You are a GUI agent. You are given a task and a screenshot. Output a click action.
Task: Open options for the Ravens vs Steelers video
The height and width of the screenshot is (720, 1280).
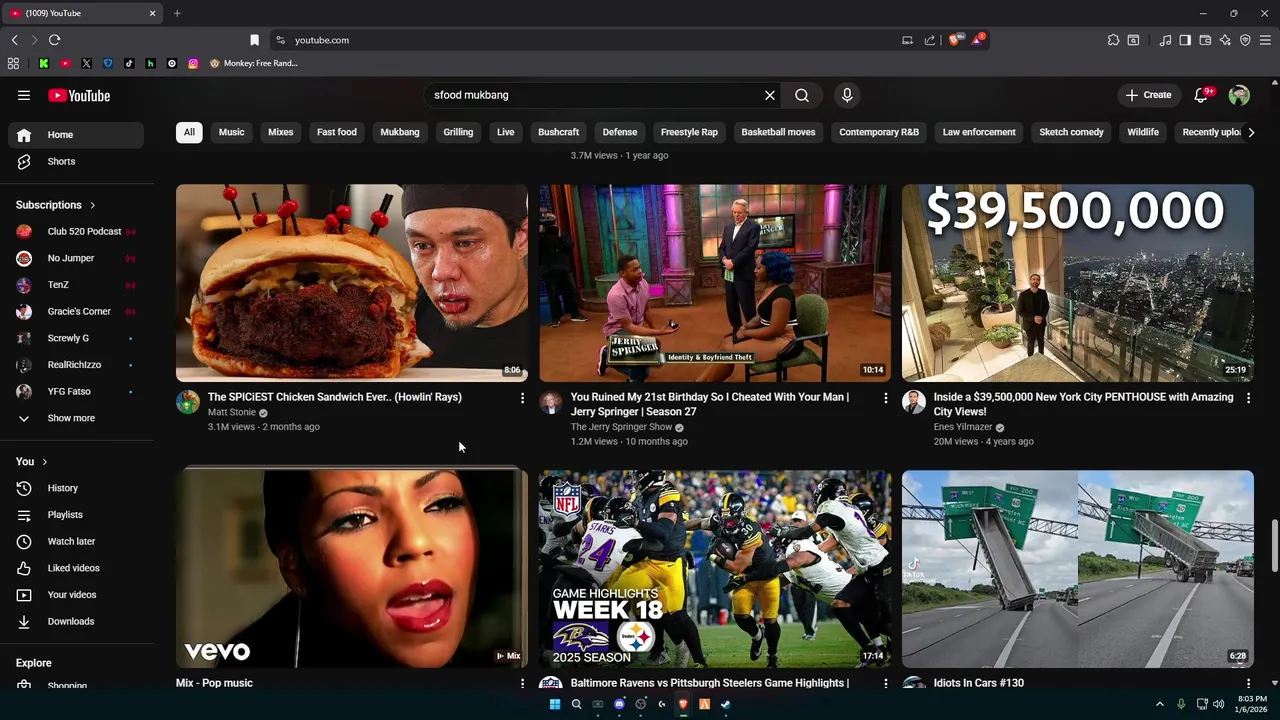(x=885, y=684)
